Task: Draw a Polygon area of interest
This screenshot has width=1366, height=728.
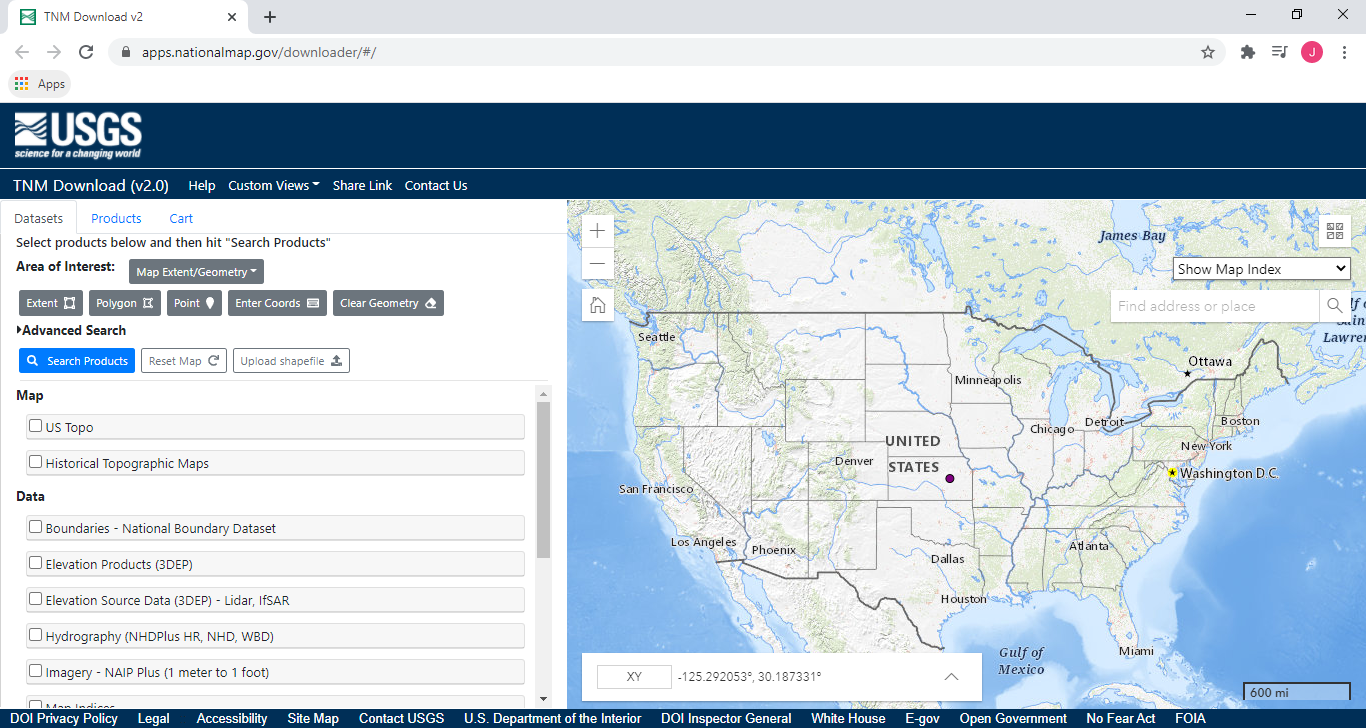Action: click(x=125, y=303)
